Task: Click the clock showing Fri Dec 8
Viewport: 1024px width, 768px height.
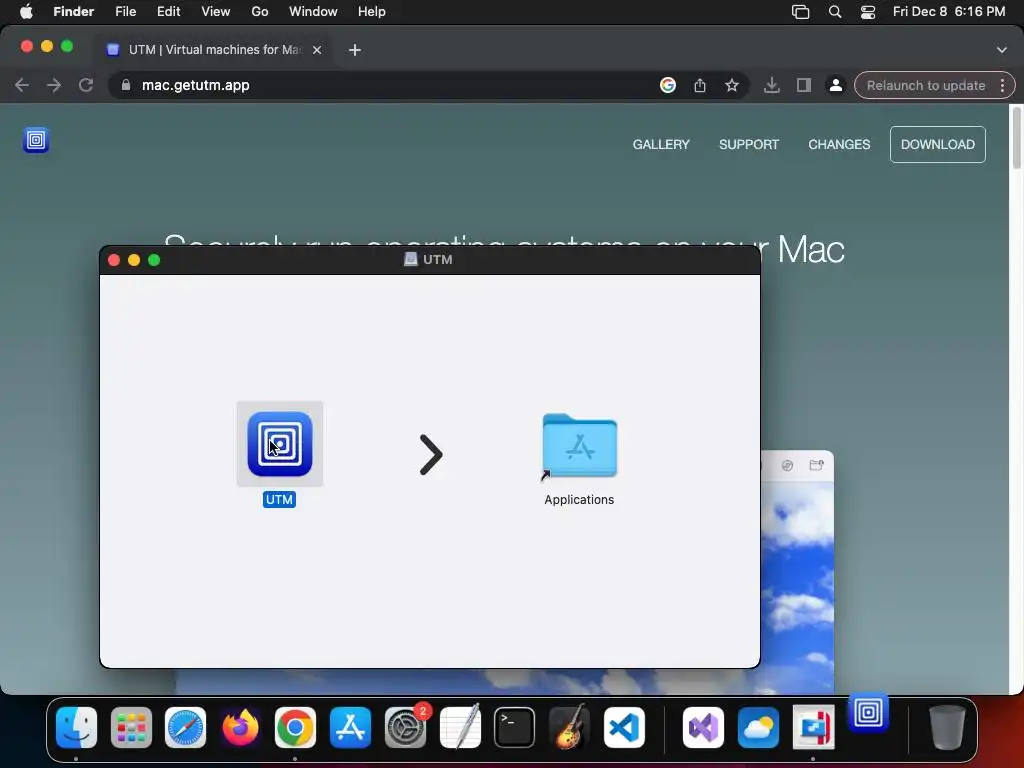Action: point(949,12)
